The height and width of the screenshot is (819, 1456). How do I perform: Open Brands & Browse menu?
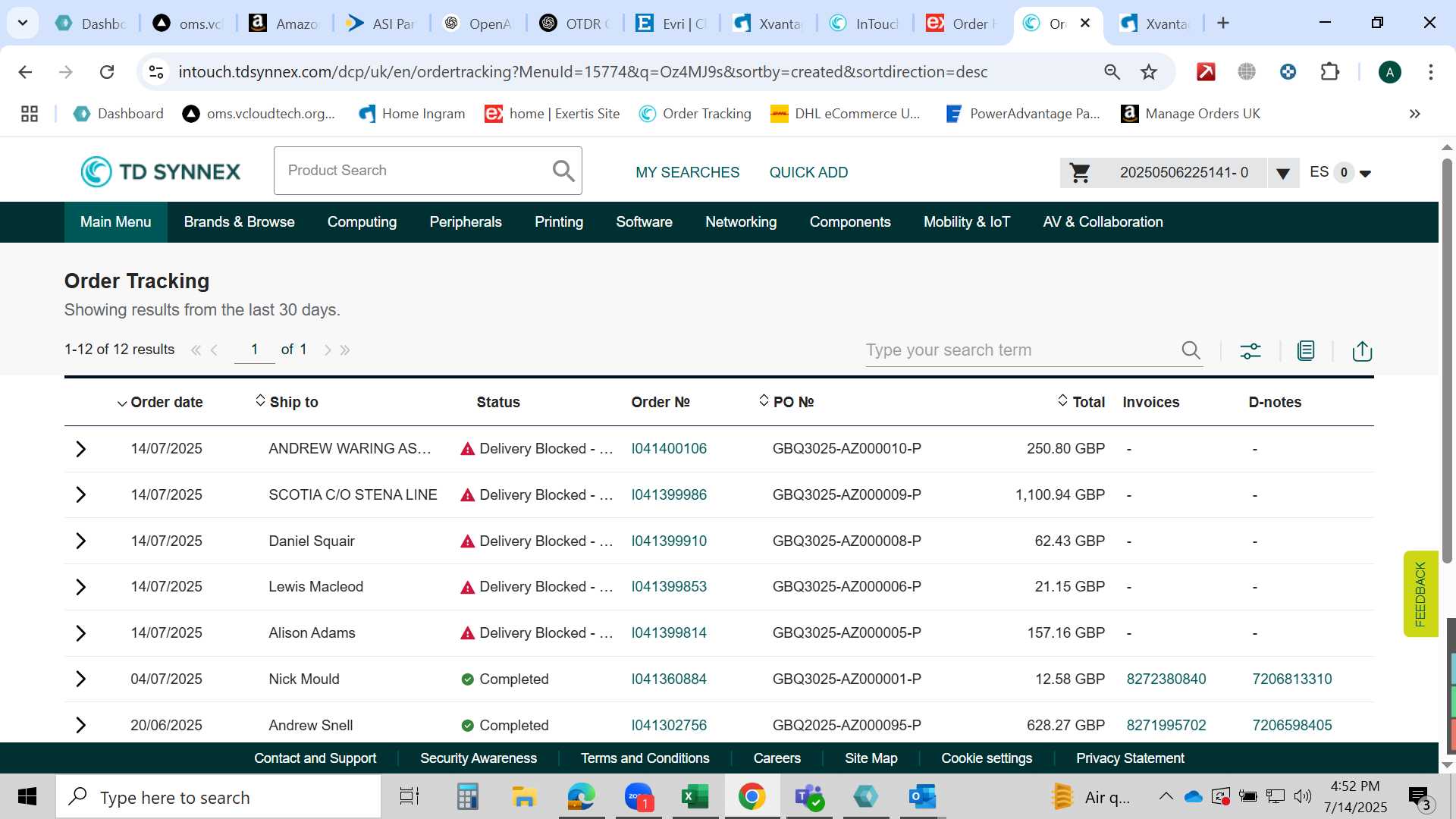pos(239,222)
